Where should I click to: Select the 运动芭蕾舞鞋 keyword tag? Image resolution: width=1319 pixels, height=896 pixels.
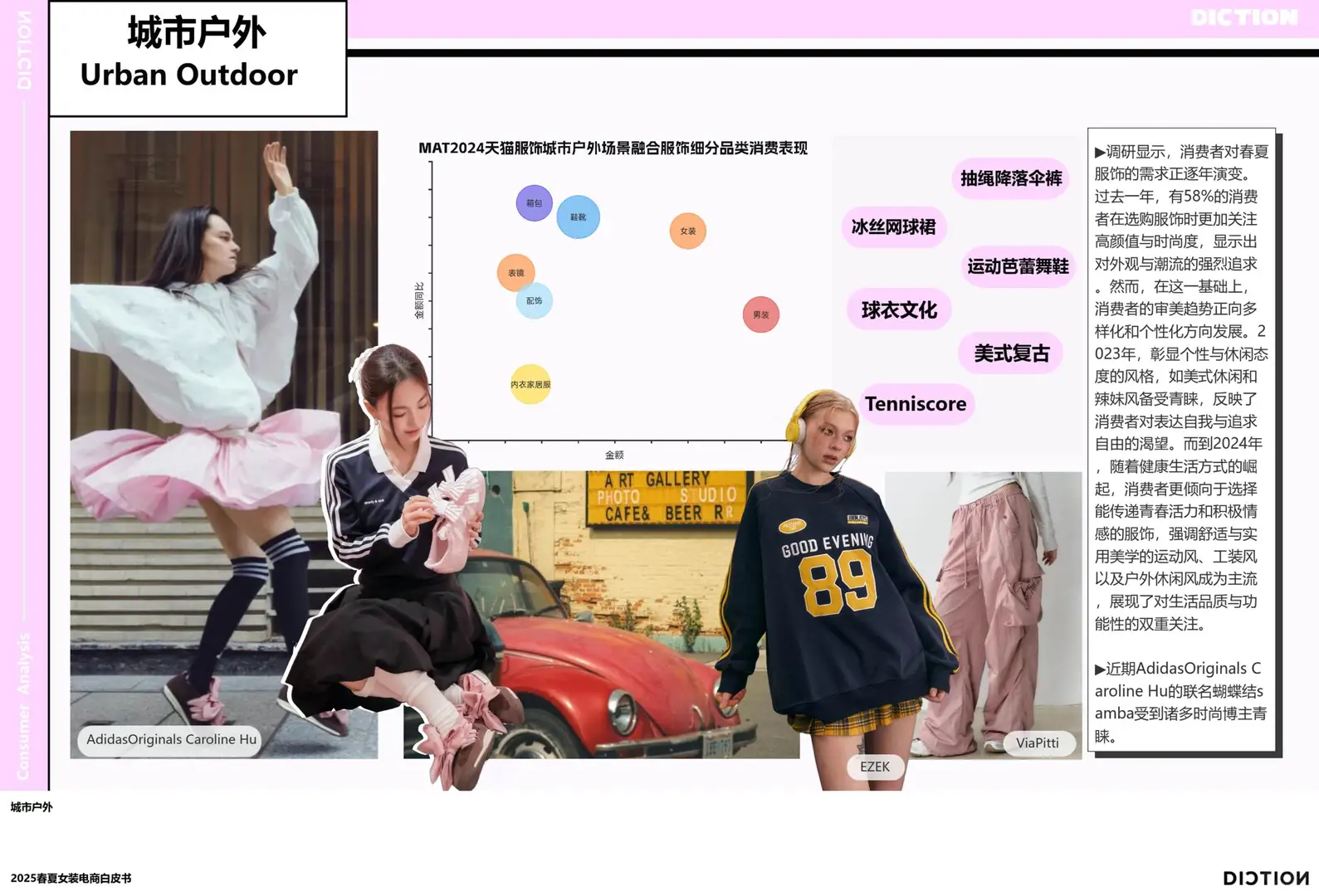pos(1018,266)
